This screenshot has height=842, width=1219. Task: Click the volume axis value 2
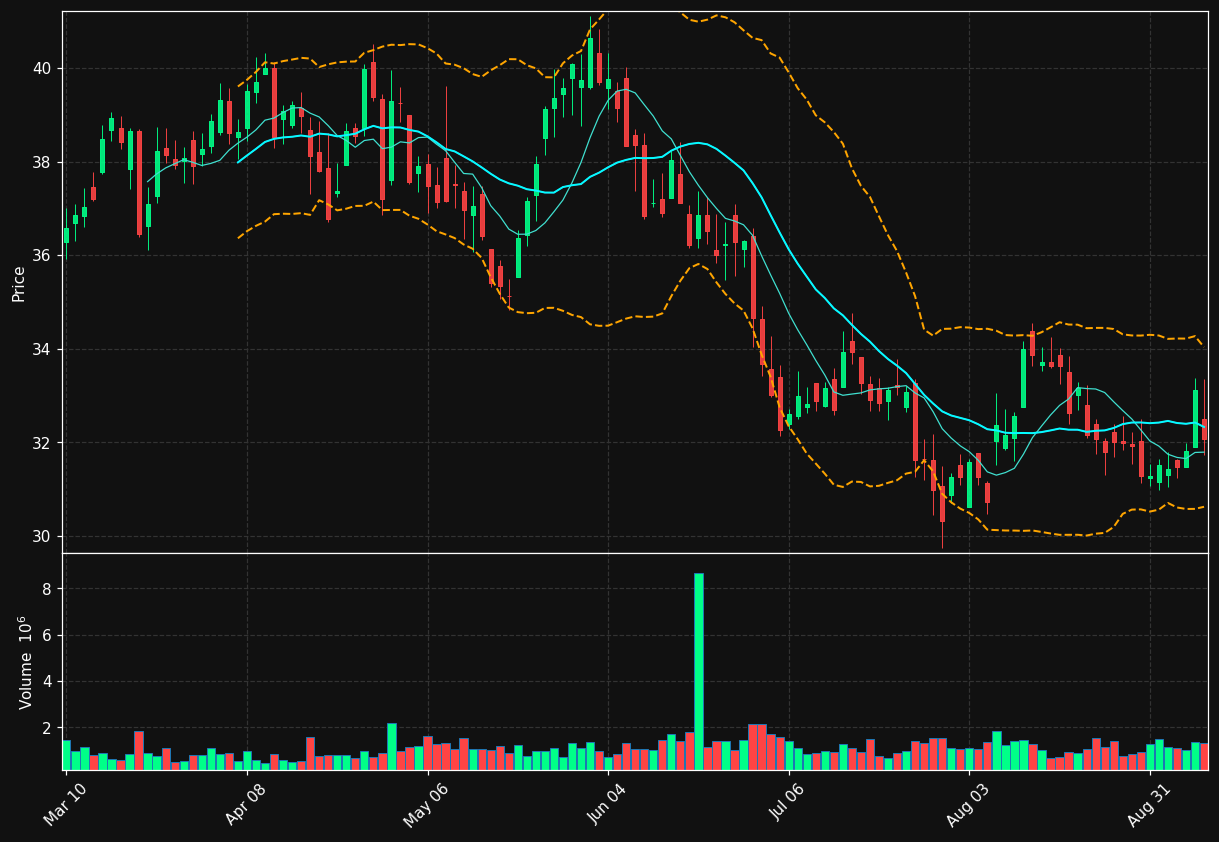[x=49, y=728]
